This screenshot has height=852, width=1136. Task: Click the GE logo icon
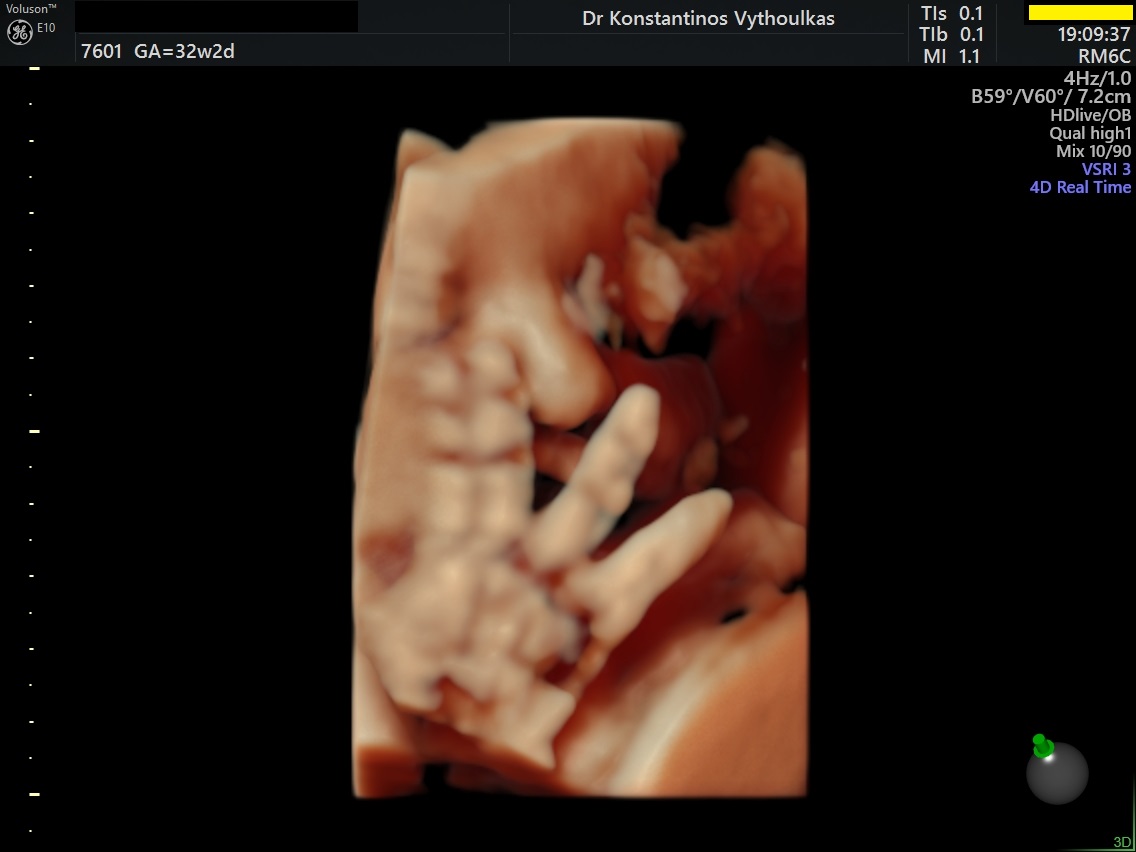click(20, 32)
